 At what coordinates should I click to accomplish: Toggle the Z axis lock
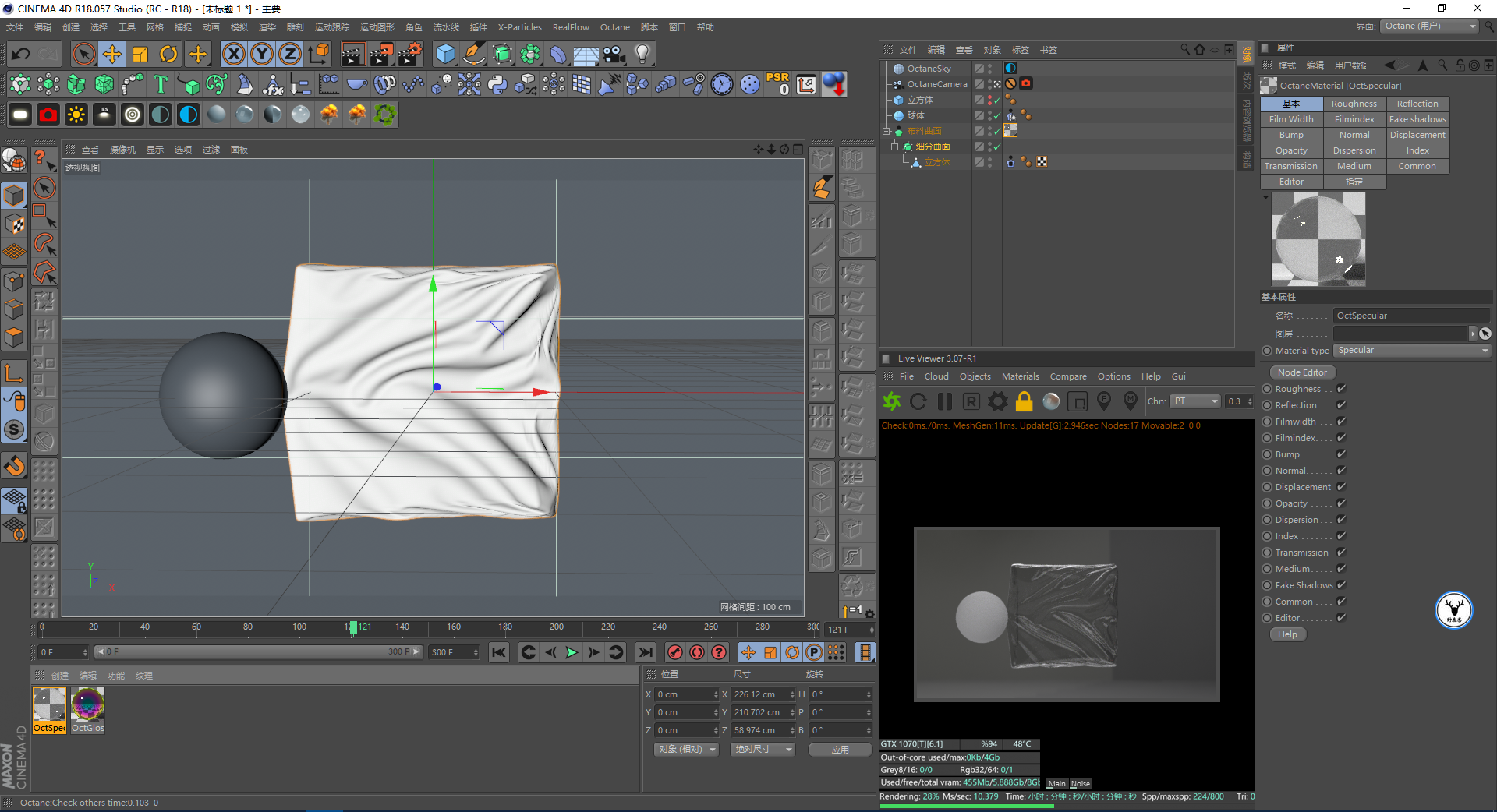click(290, 54)
